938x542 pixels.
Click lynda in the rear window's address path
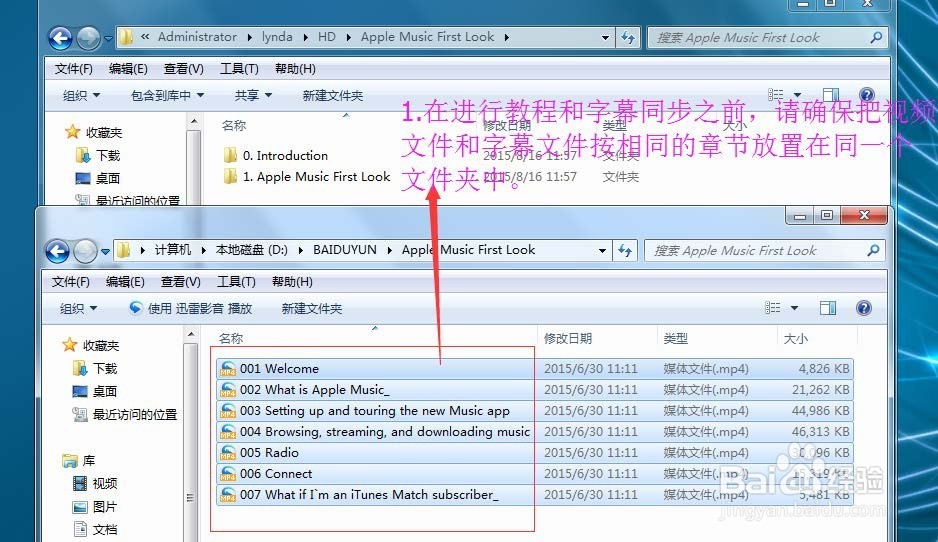(x=277, y=37)
